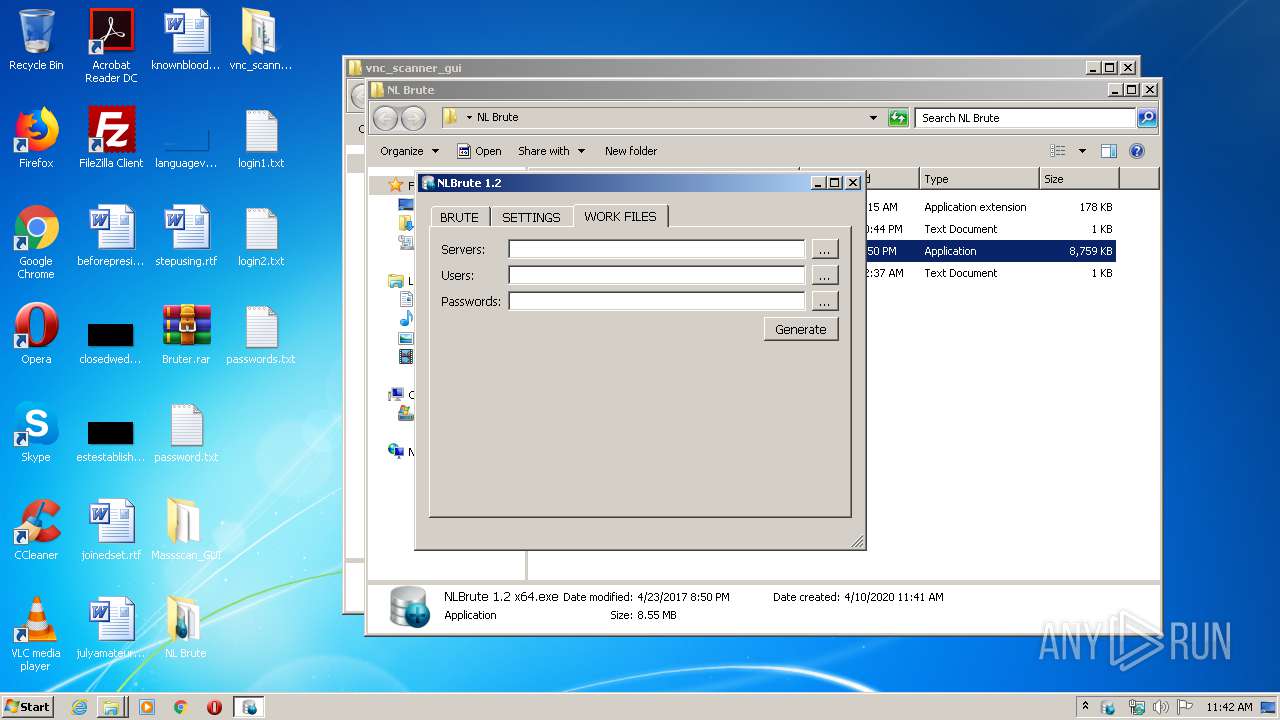Screen dimensions: 1280x720
Task: Select login2.txt file
Action: [261, 236]
